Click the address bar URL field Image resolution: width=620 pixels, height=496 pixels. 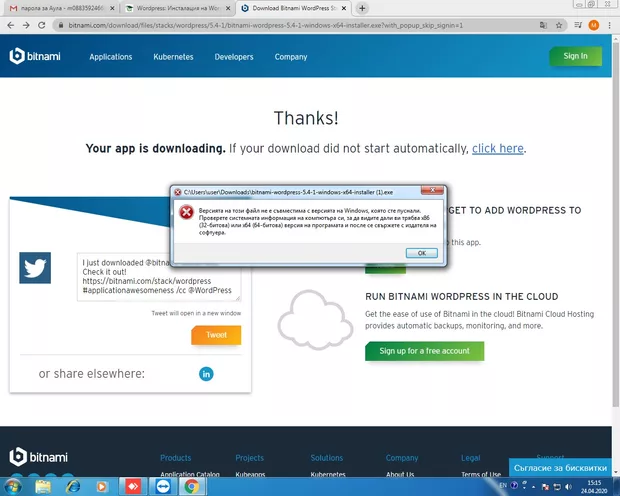[297, 25]
